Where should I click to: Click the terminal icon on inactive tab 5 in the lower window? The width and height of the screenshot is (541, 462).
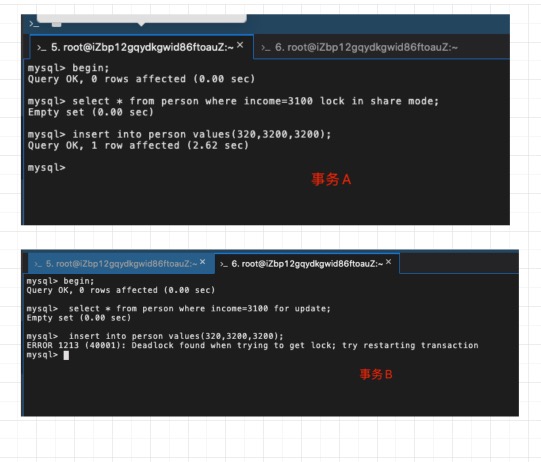pyautogui.click(x=38, y=264)
